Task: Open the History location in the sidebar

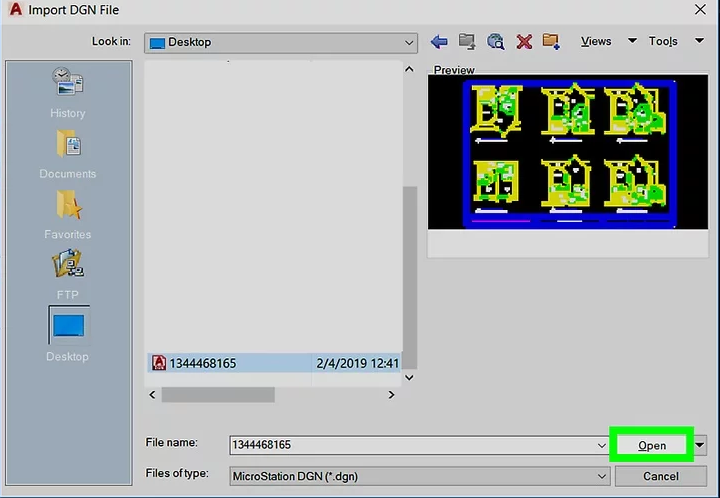Action: pyautogui.click(x=68, y=93)
